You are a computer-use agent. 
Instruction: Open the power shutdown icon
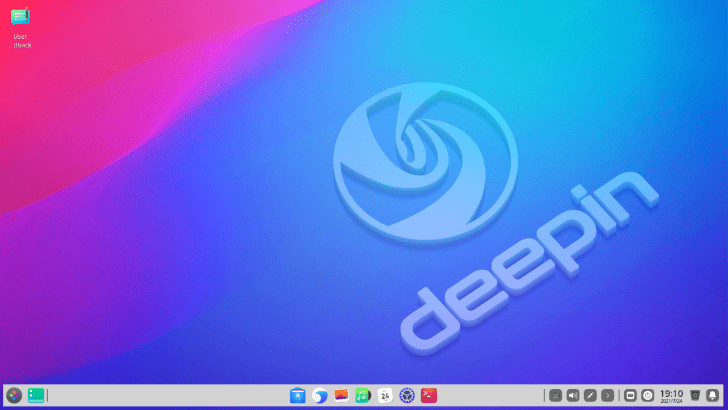tap(648, 396)
